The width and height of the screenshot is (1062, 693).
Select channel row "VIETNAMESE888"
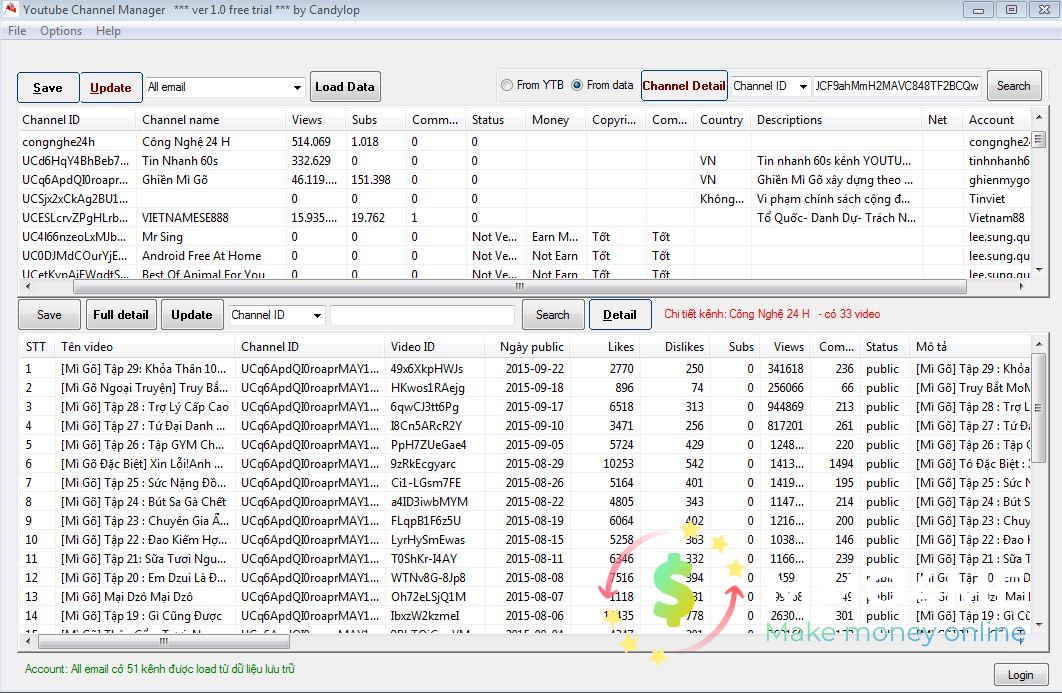tap(525, 217)
